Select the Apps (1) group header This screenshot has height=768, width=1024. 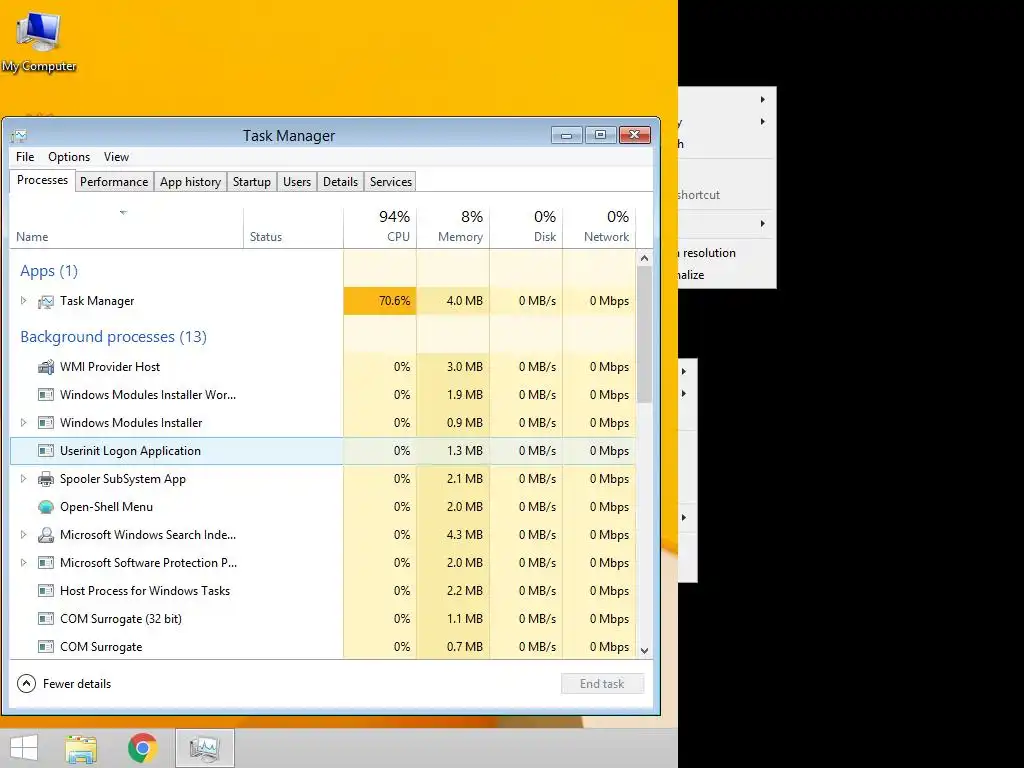coord(49,271)
